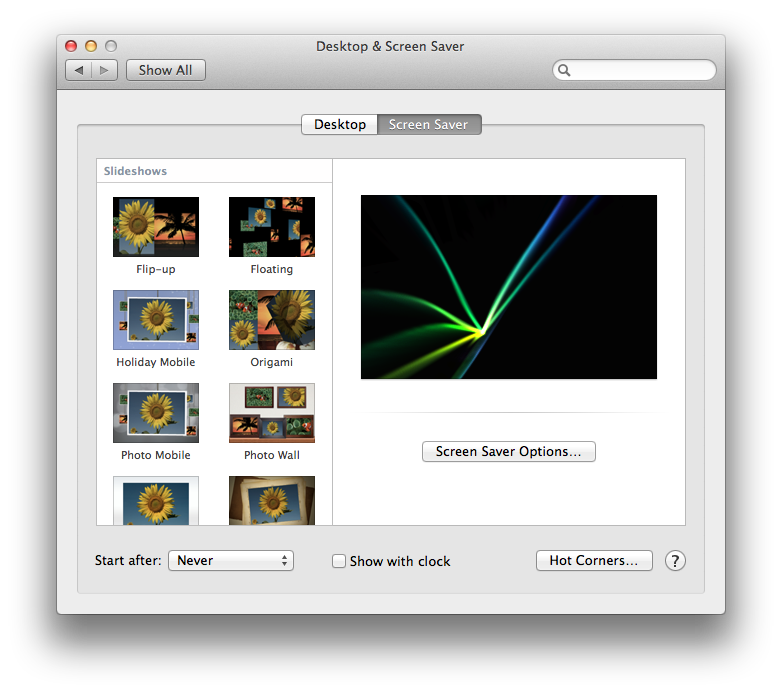Open Screen Saver Options

click(509, 451)
